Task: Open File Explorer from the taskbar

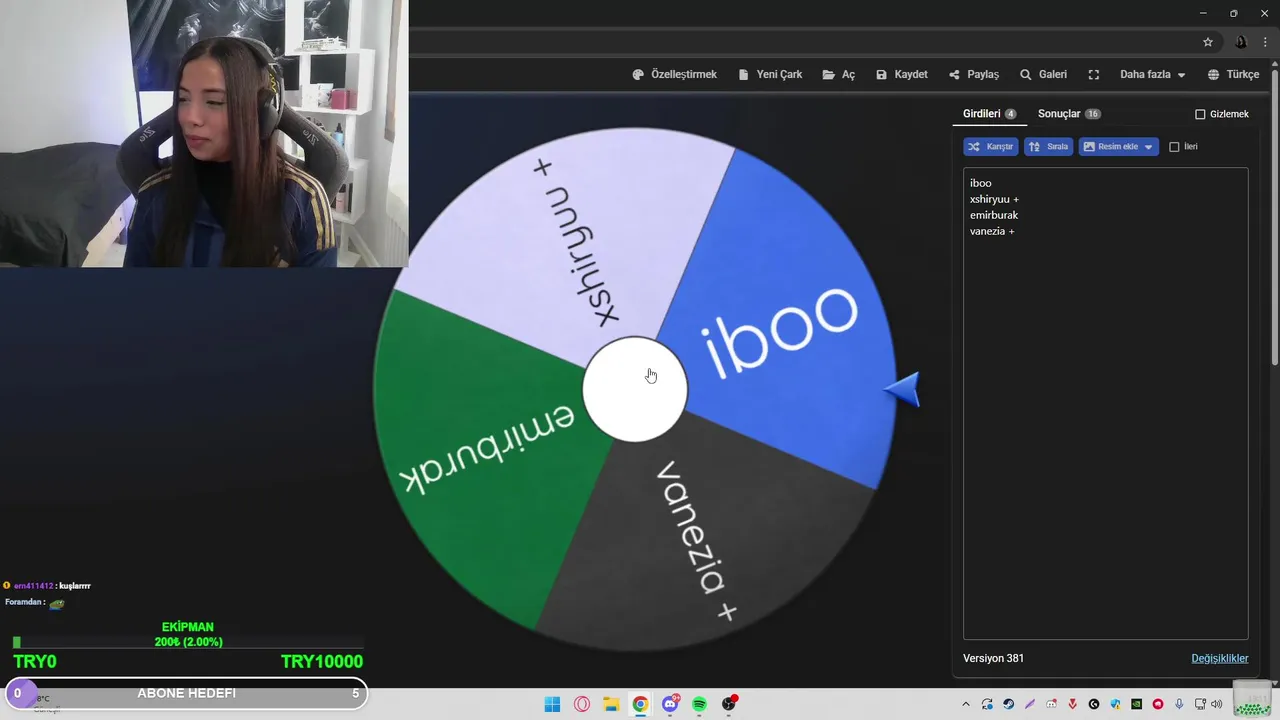Action: pos(611,704)
